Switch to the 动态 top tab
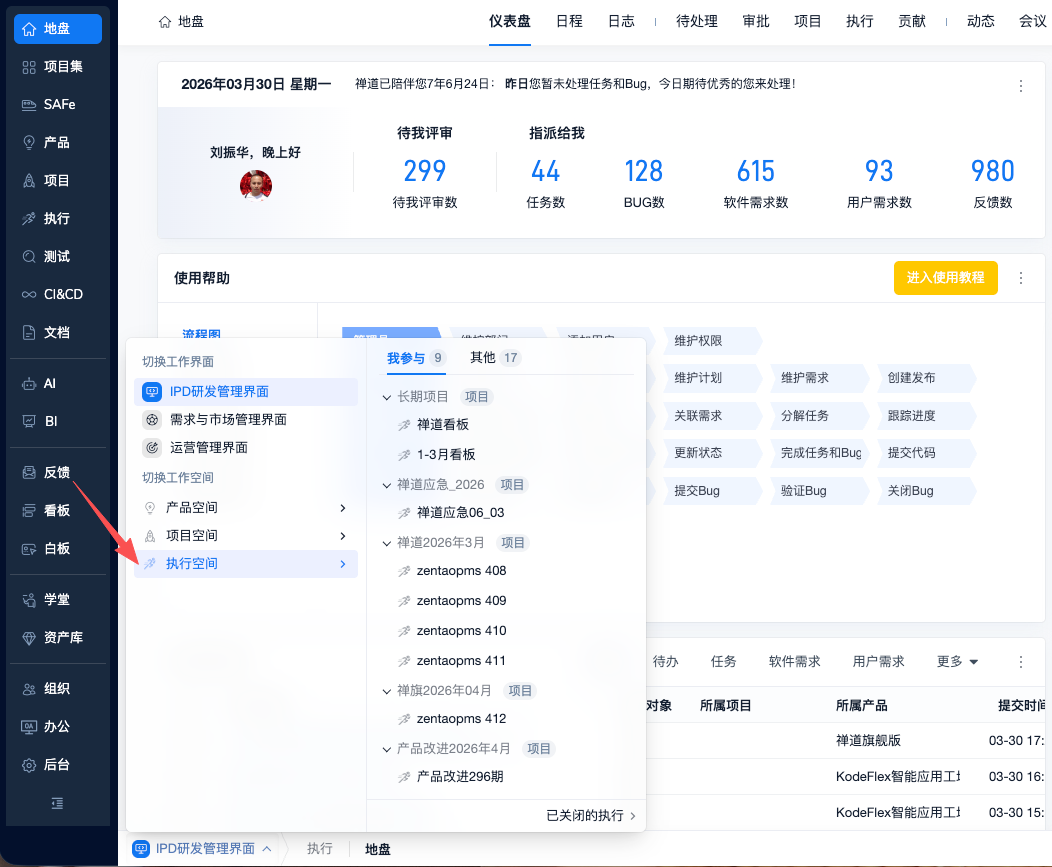Screen dimensions: 1052x867 point(980,21)
